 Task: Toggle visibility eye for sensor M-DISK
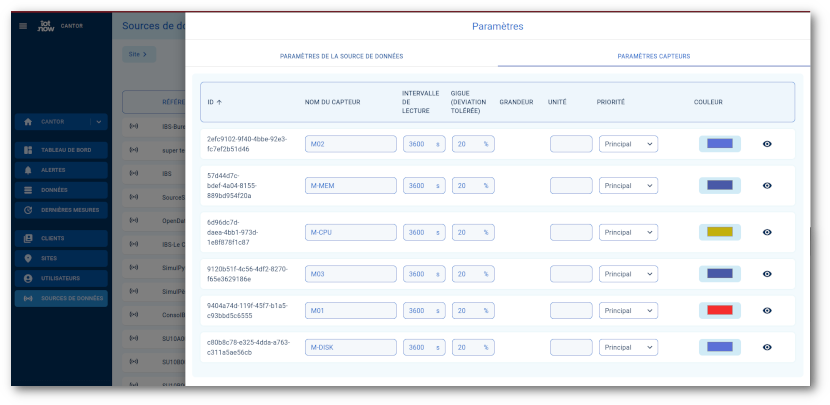click(x=767, y=347)
